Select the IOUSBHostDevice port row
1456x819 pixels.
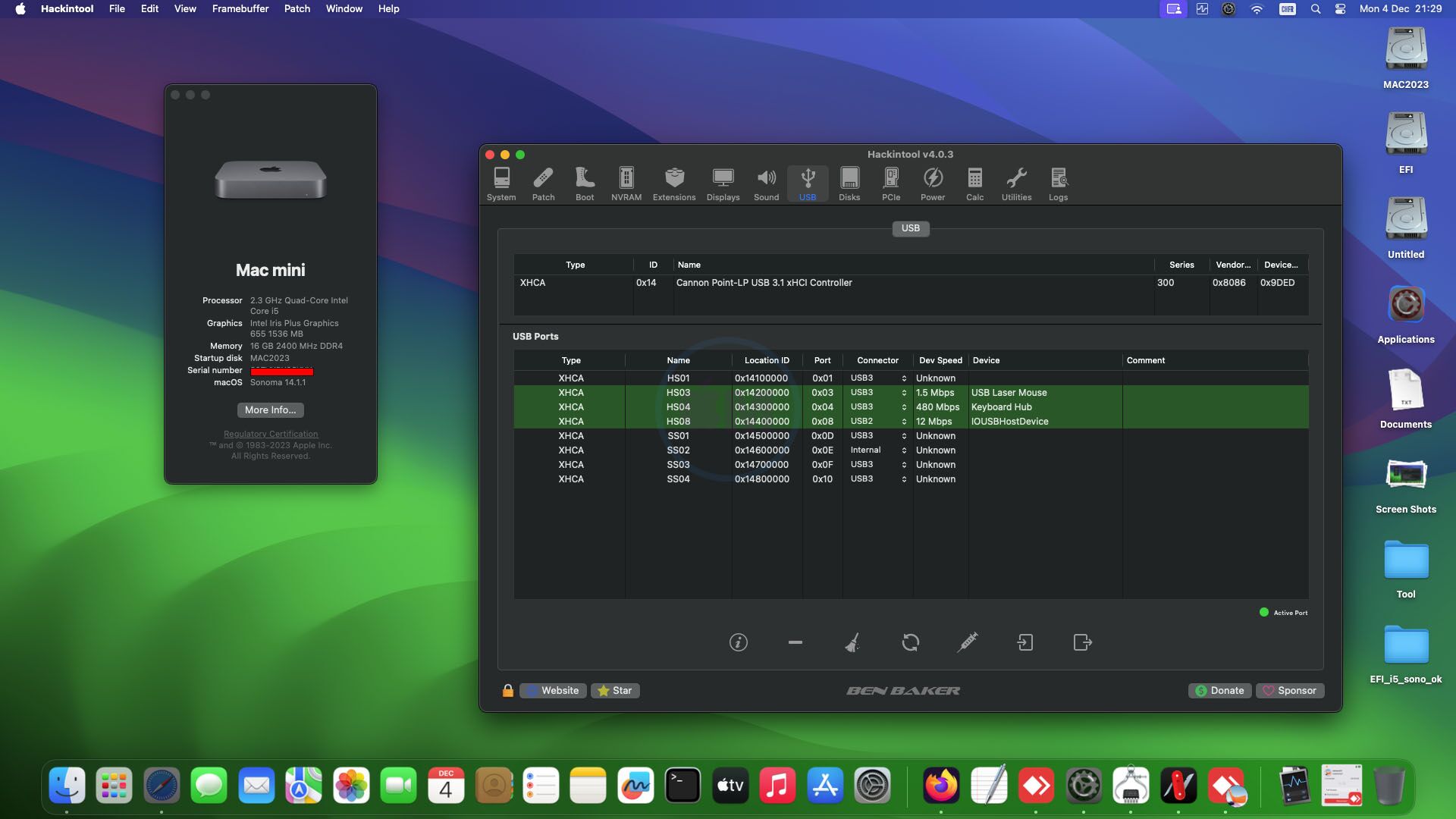[x=911, y=421]
